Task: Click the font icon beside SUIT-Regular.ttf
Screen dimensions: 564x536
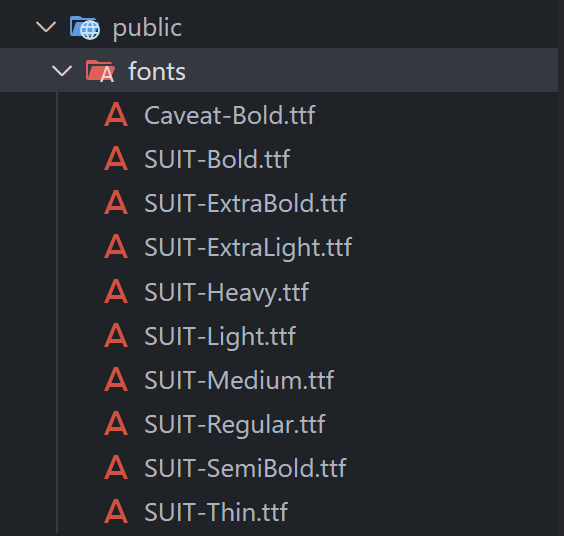Action: 116,423
